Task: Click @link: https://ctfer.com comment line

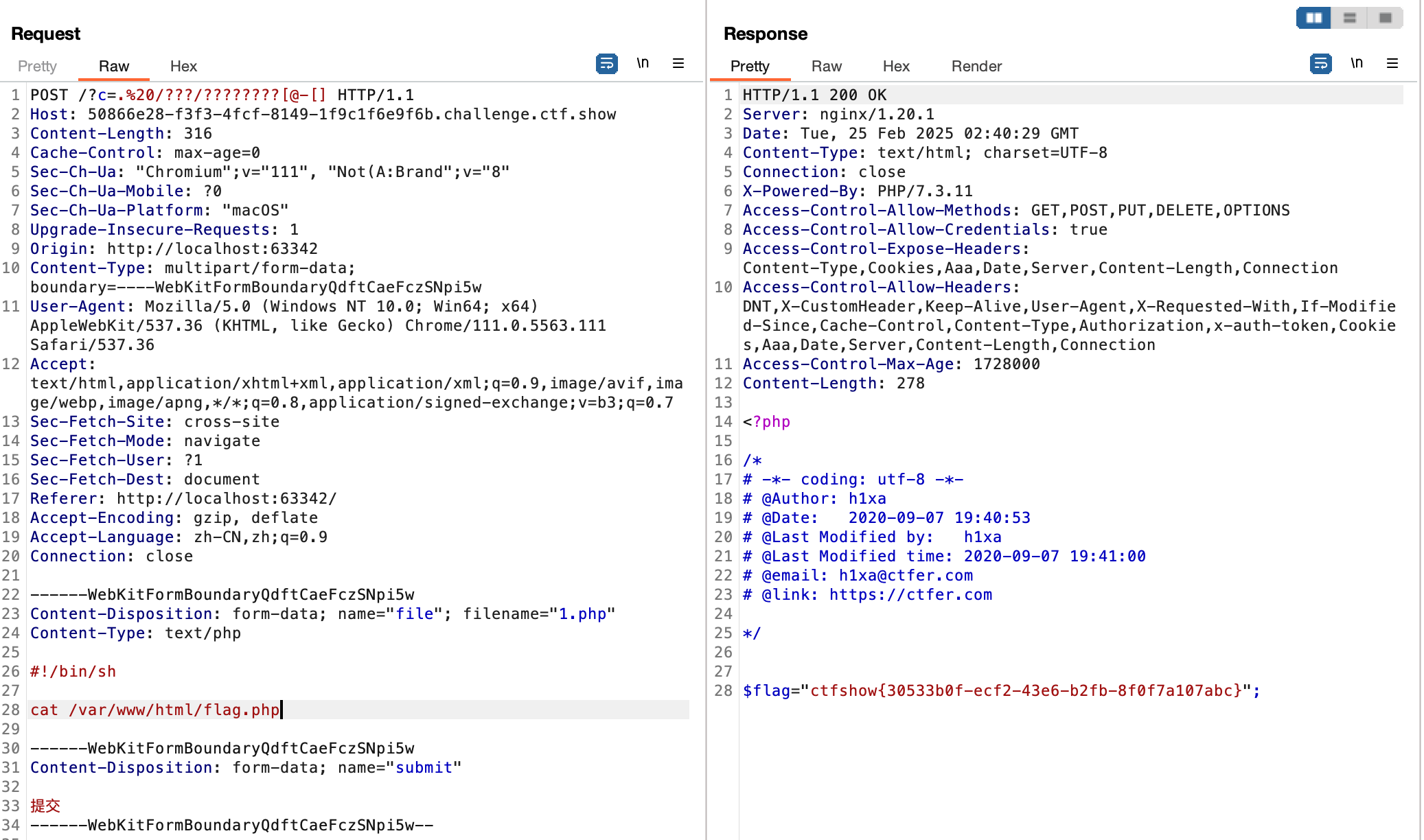Action: click(867, 594)
